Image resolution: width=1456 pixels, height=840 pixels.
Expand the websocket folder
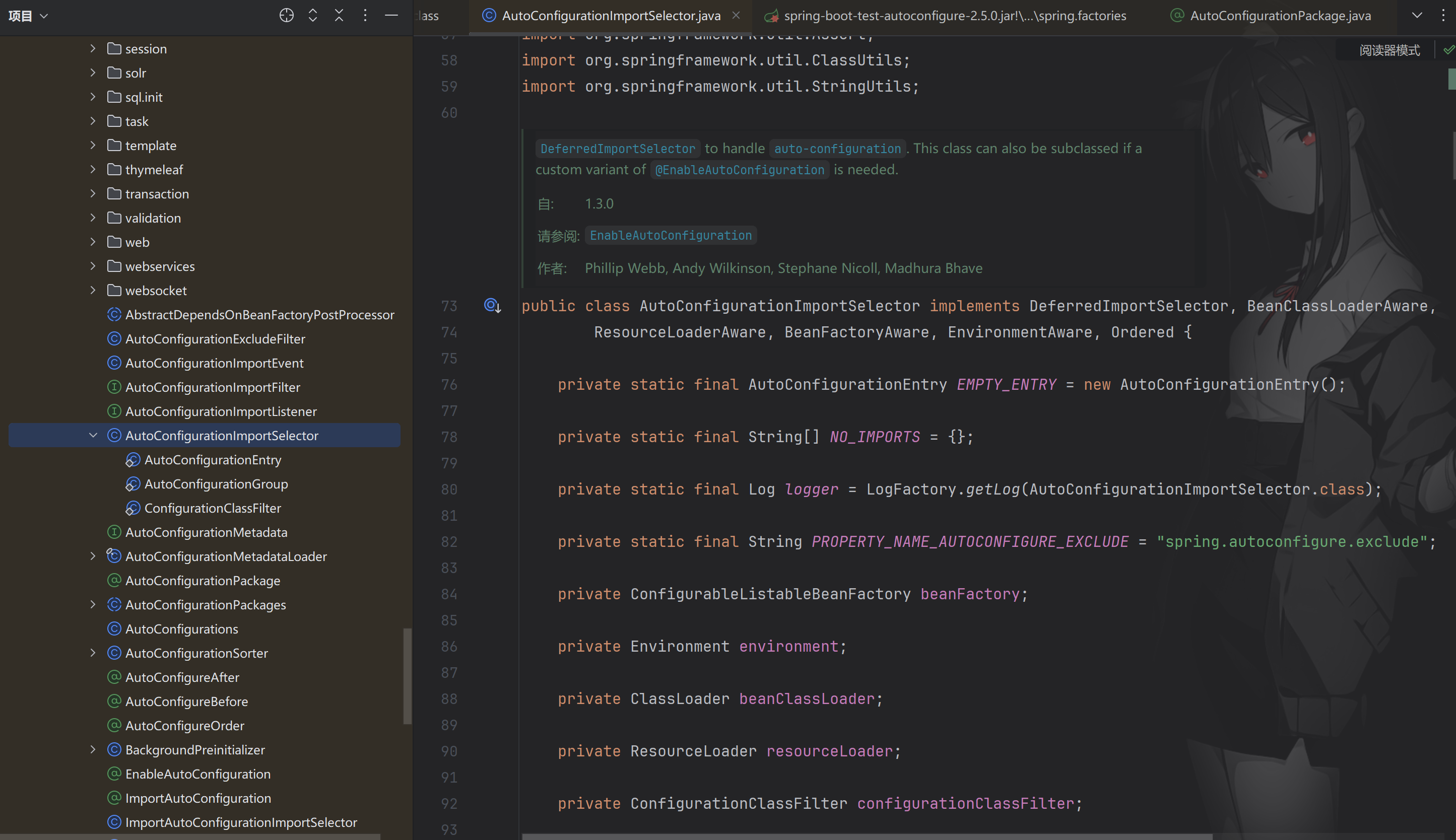[93, 290]
